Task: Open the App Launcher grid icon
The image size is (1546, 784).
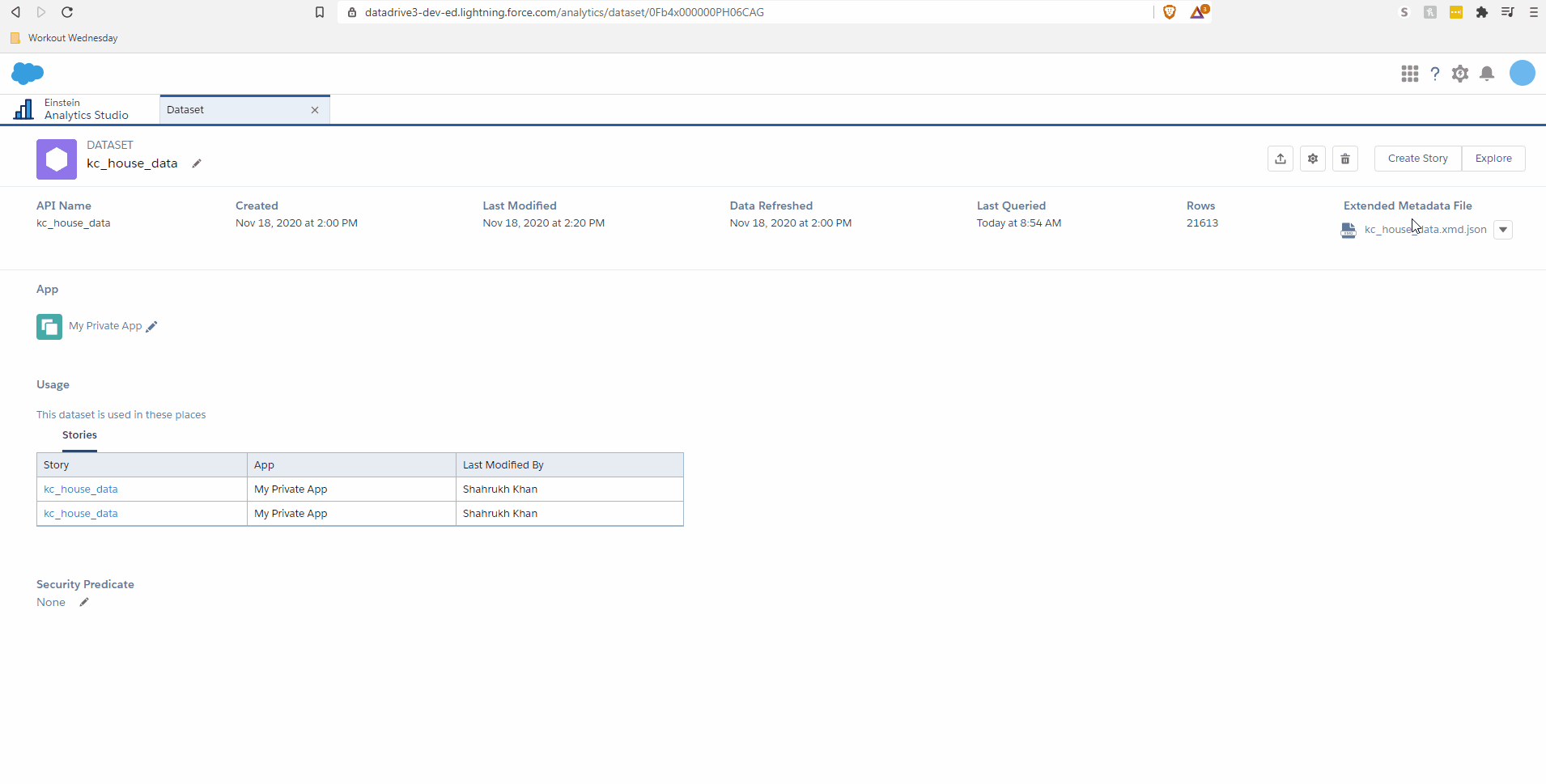Action: pyautogui.click(x=1409, y=74)
